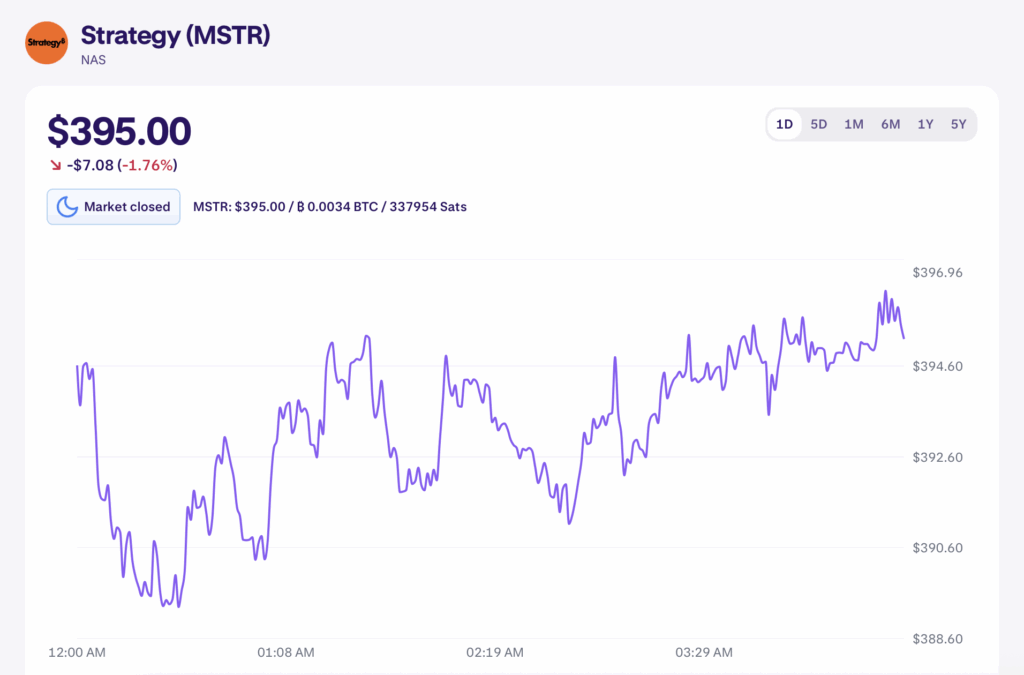Click the MSTR BTC and Sats conversion line
The height and width of the screenshot is (675, 1024).
pyautogui.click(x=330, y=207)
